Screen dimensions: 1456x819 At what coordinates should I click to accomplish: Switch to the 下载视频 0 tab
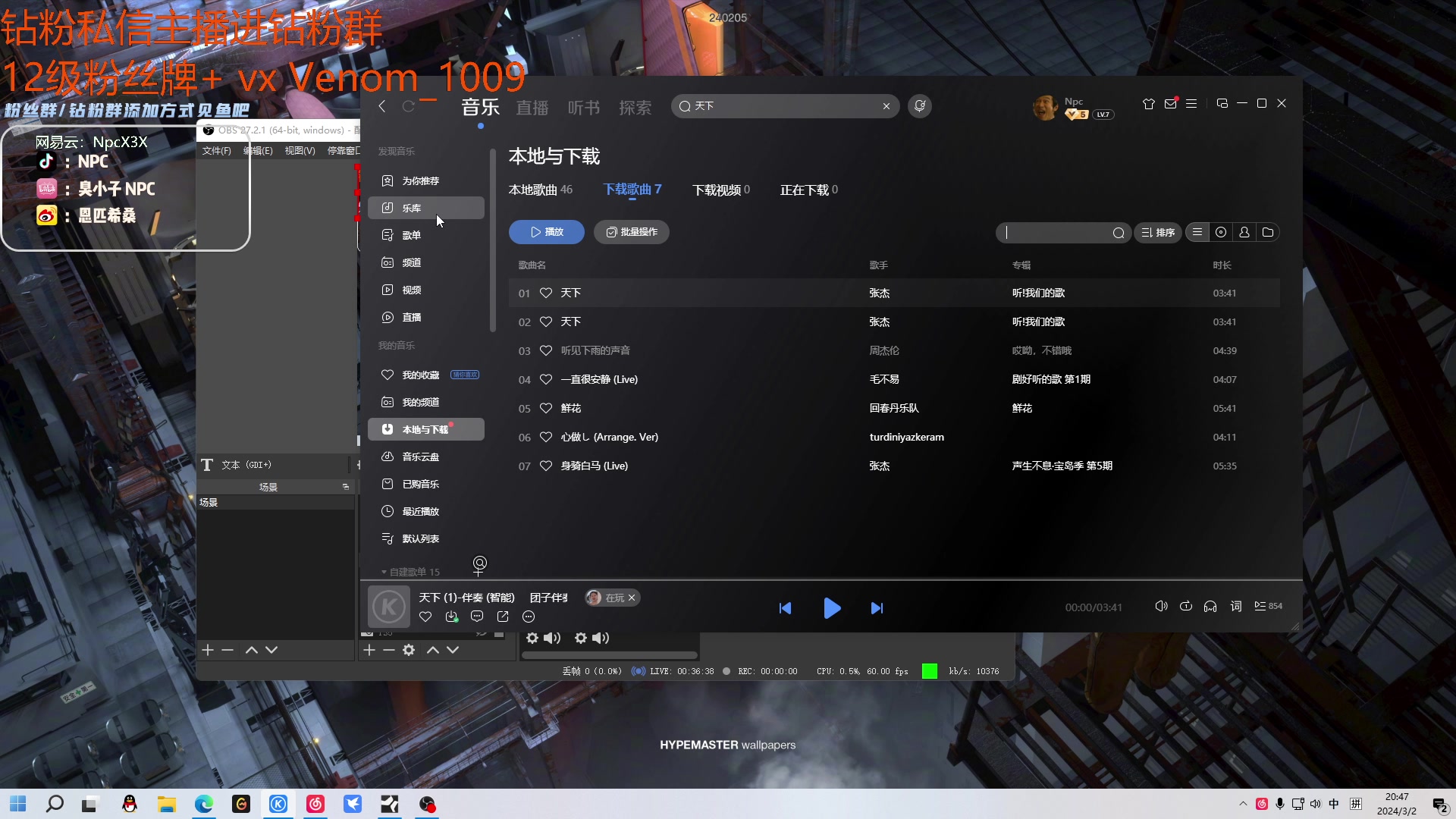(721, 190)
